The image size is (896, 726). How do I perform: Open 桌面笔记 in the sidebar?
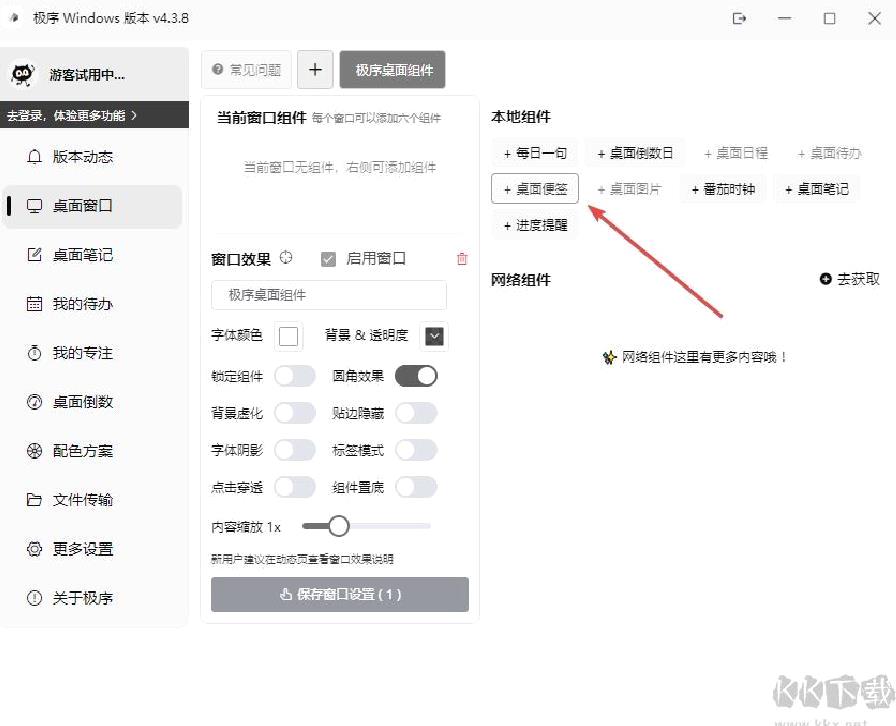tap(91, 255)
